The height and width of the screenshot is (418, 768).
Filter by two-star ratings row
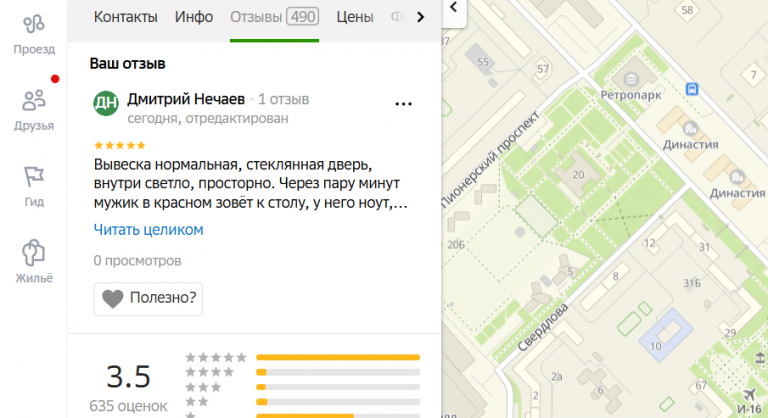pyautogui.click(x=302, y=402)
